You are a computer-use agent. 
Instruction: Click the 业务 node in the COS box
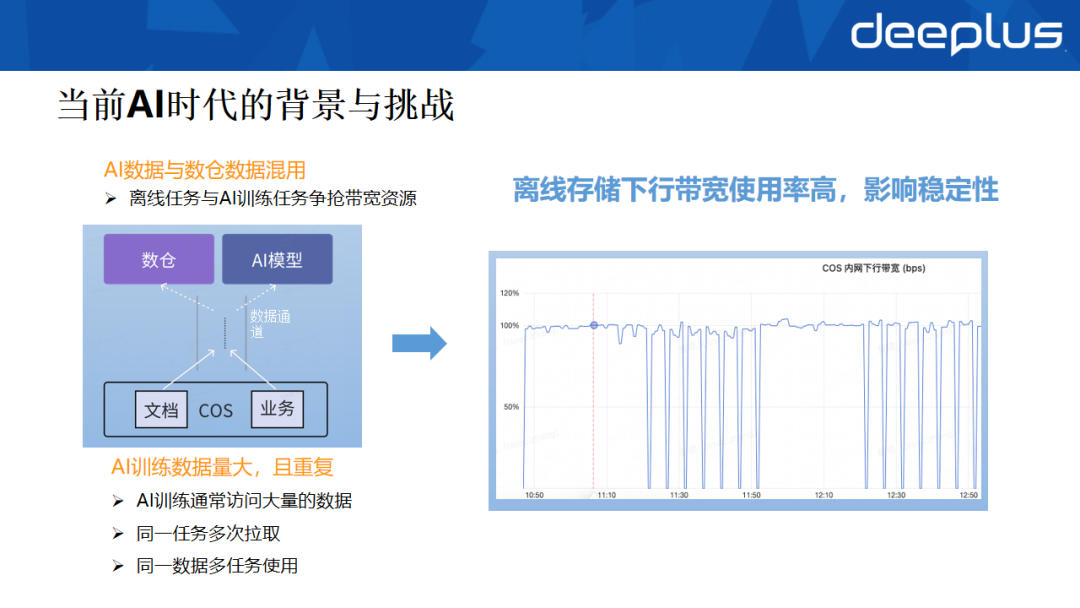tap(277, 408)
